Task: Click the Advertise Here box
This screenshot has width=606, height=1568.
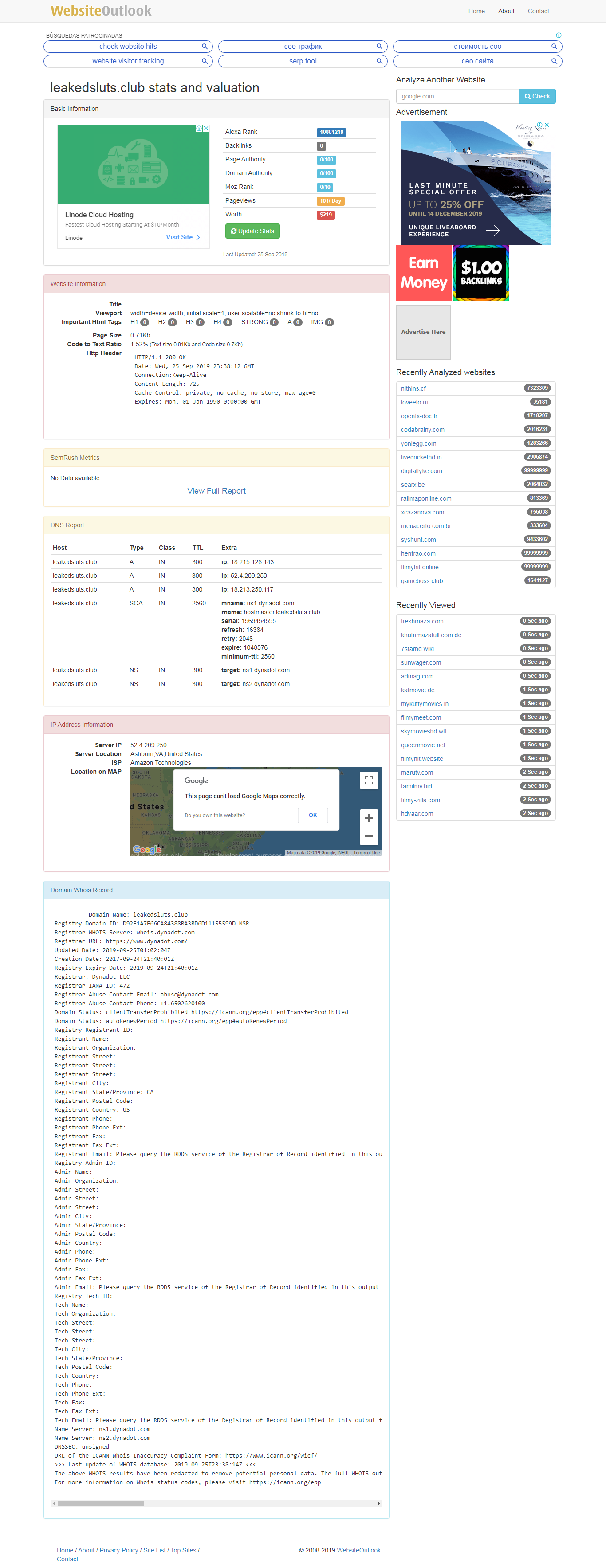Action: point(423,332)
